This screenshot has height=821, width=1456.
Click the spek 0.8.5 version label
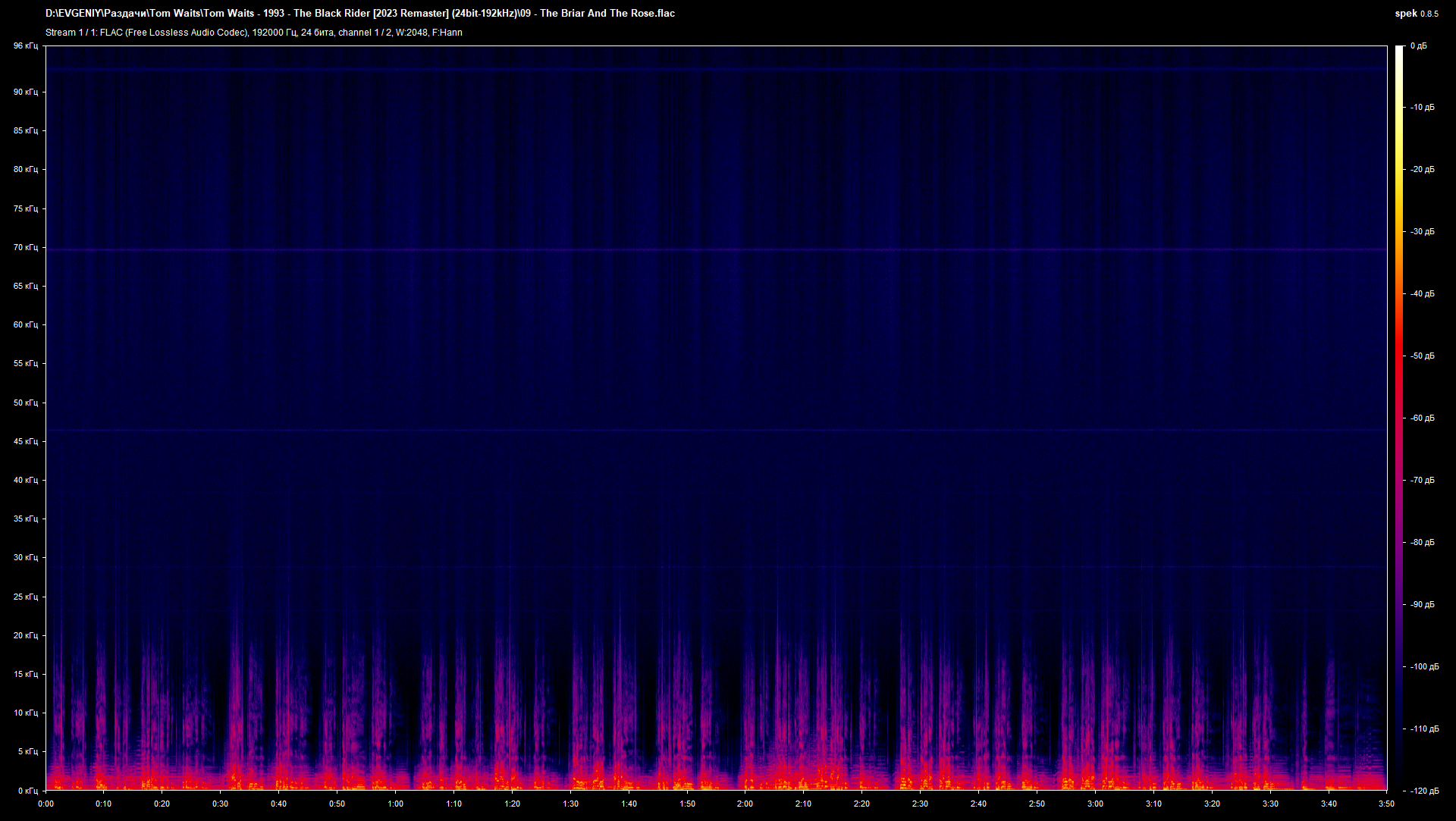[1417, 14]
